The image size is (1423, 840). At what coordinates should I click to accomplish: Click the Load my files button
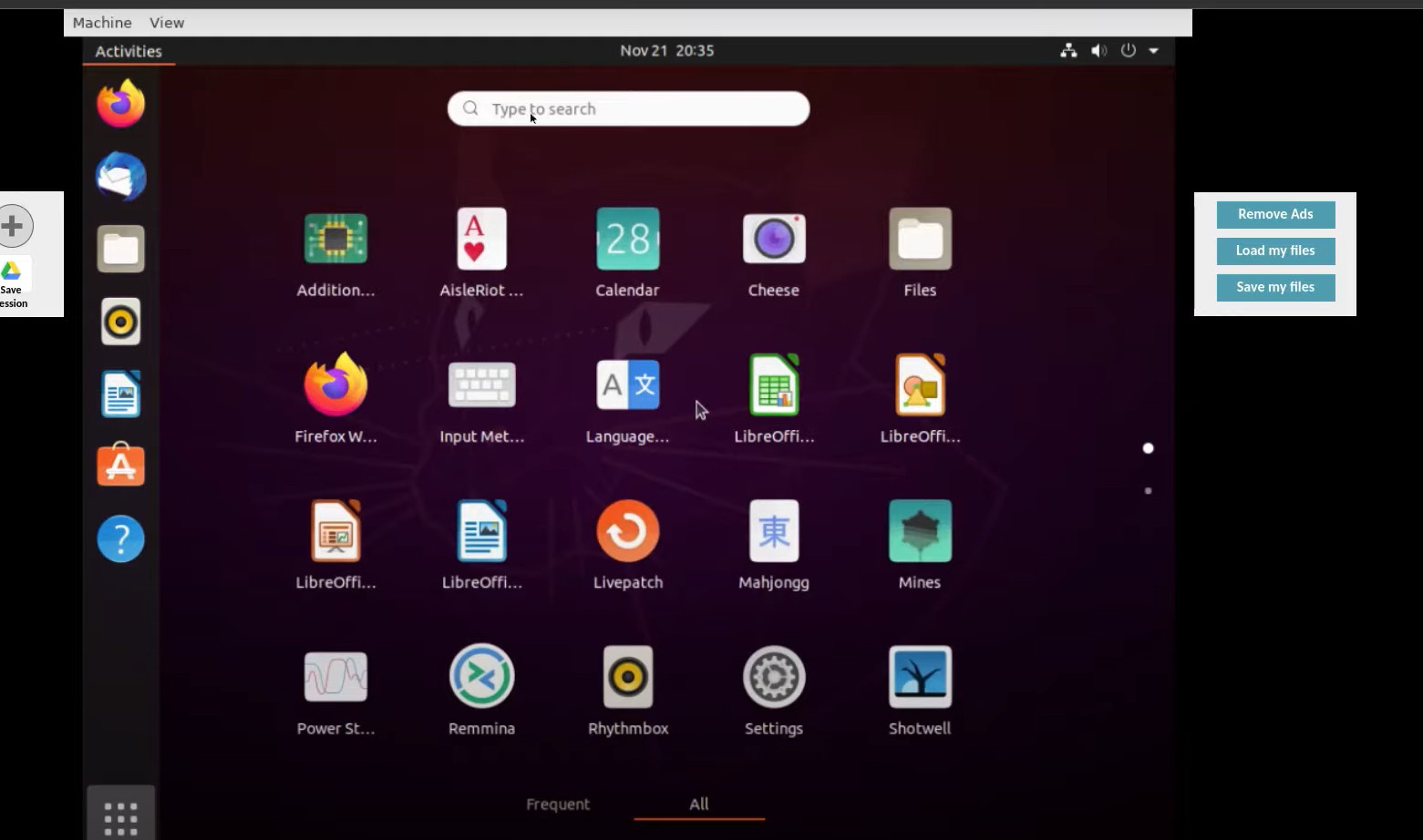point(1275,251)
